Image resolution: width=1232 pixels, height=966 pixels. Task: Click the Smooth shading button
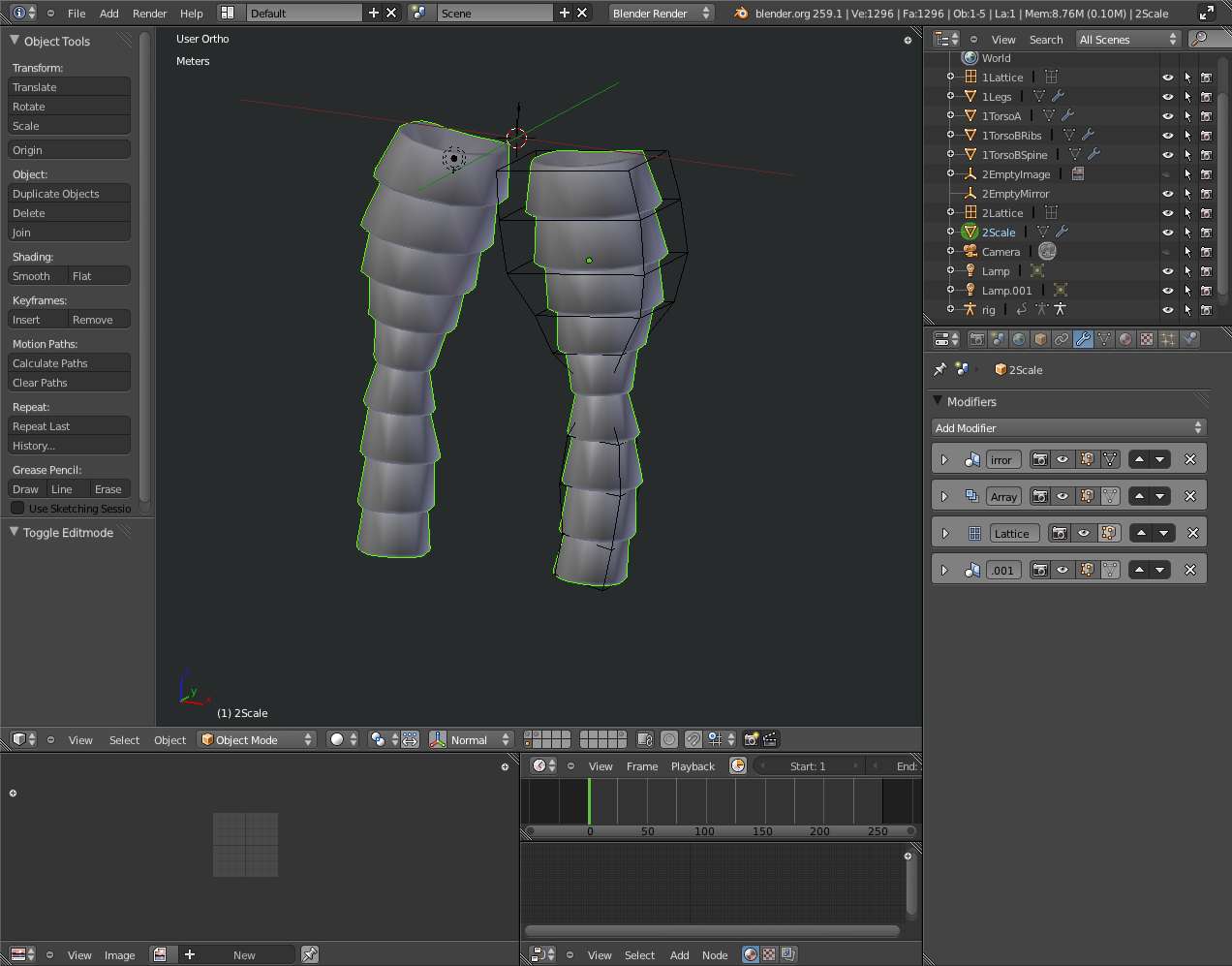[37, 276]
